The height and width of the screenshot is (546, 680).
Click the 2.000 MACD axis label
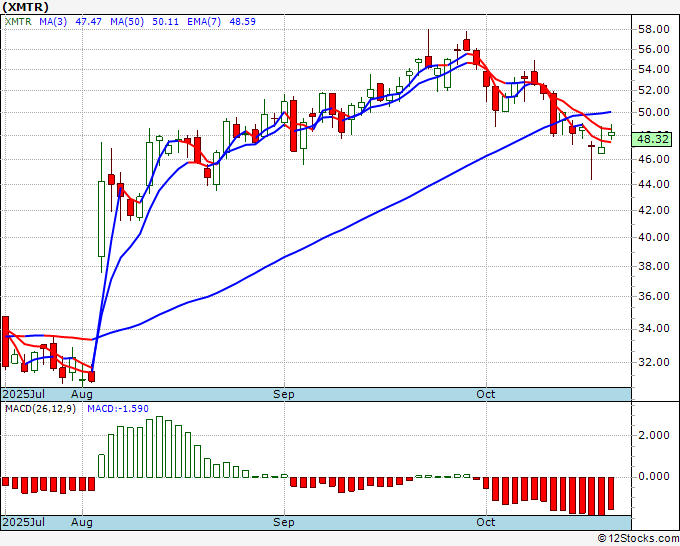point(654,435)
